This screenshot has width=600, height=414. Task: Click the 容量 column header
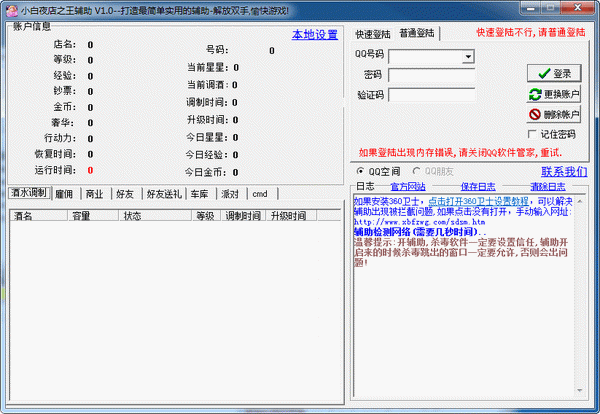[x=93, y=216]
